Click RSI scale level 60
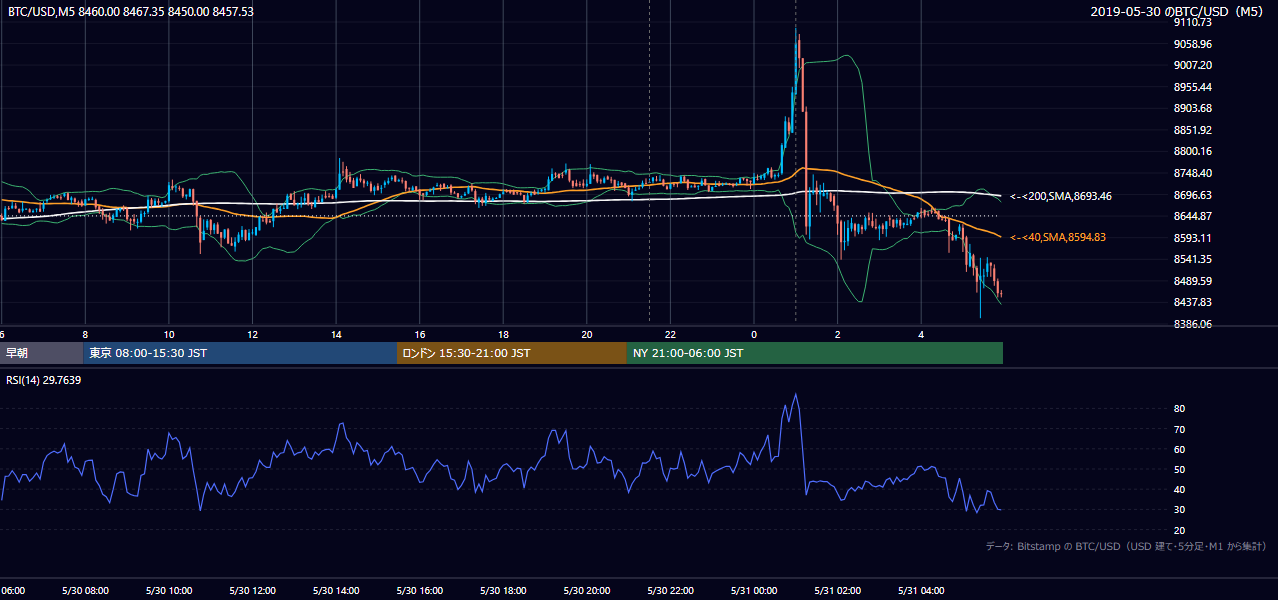This screenshot has height=600, width=1278. tap(1179, 450)
